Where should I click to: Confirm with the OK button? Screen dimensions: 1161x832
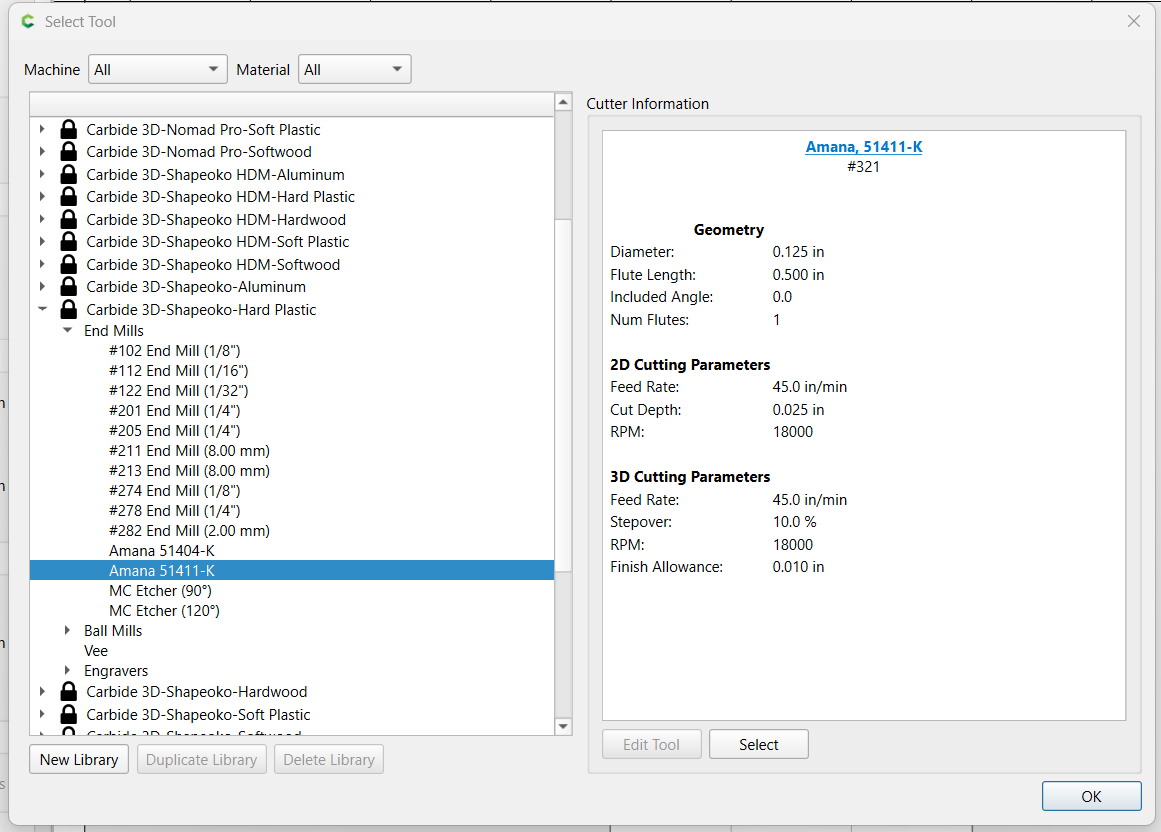(1091, 796)
